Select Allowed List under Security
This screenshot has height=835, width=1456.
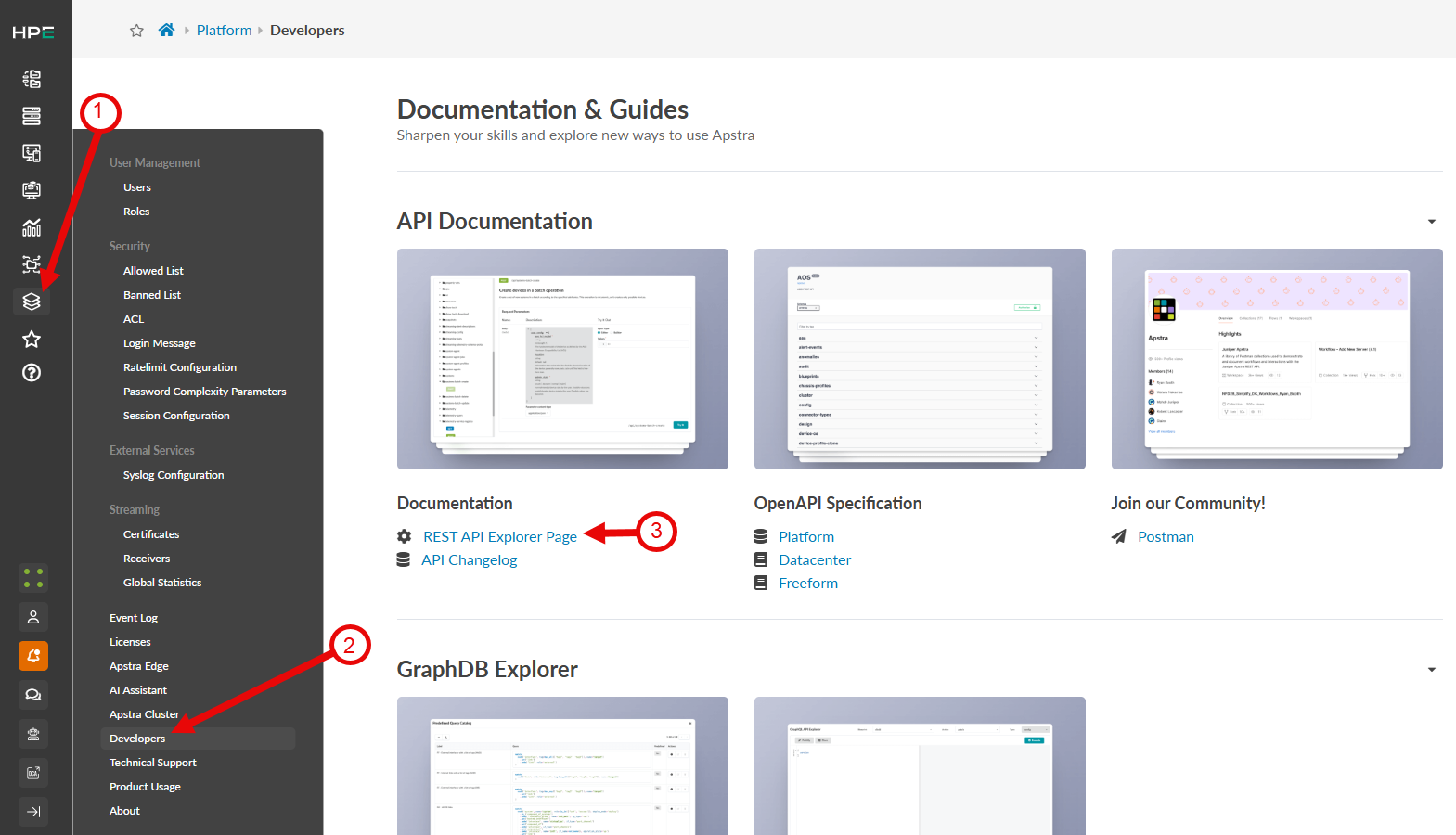coord(153,271)
